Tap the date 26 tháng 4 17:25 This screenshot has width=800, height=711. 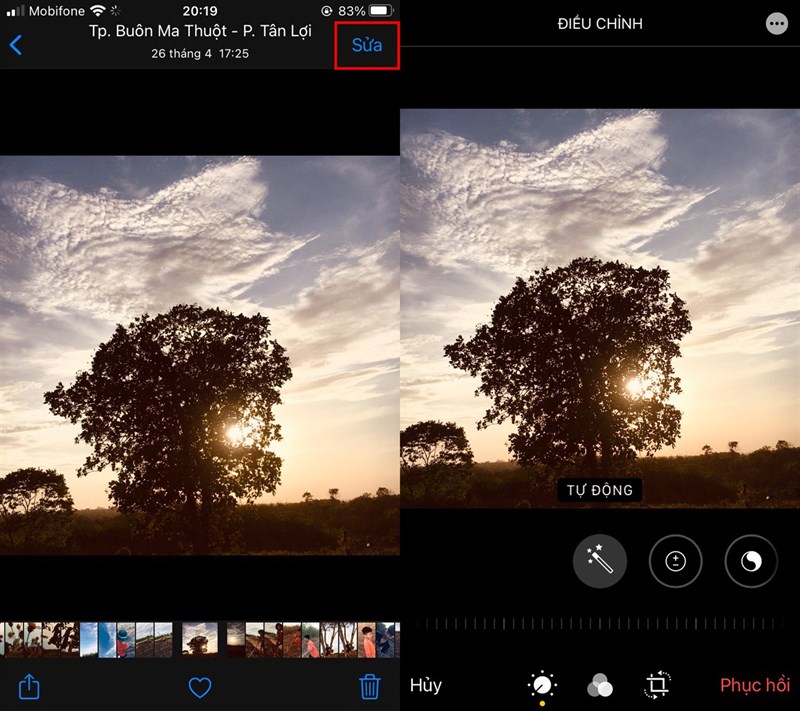click(x=200, y=54)
